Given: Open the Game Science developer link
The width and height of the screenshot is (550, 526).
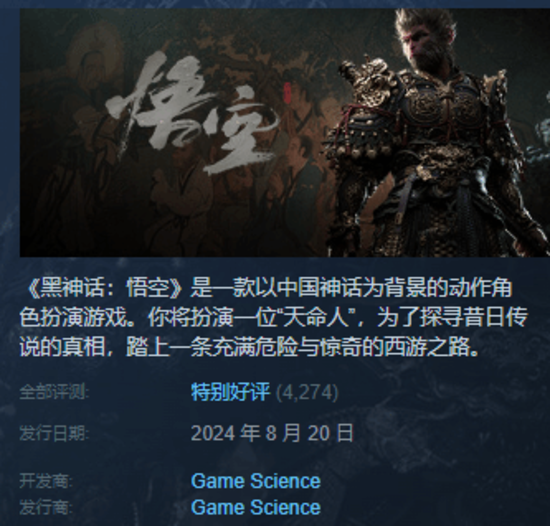Looking at the screenshot, I should click(256, 481).
